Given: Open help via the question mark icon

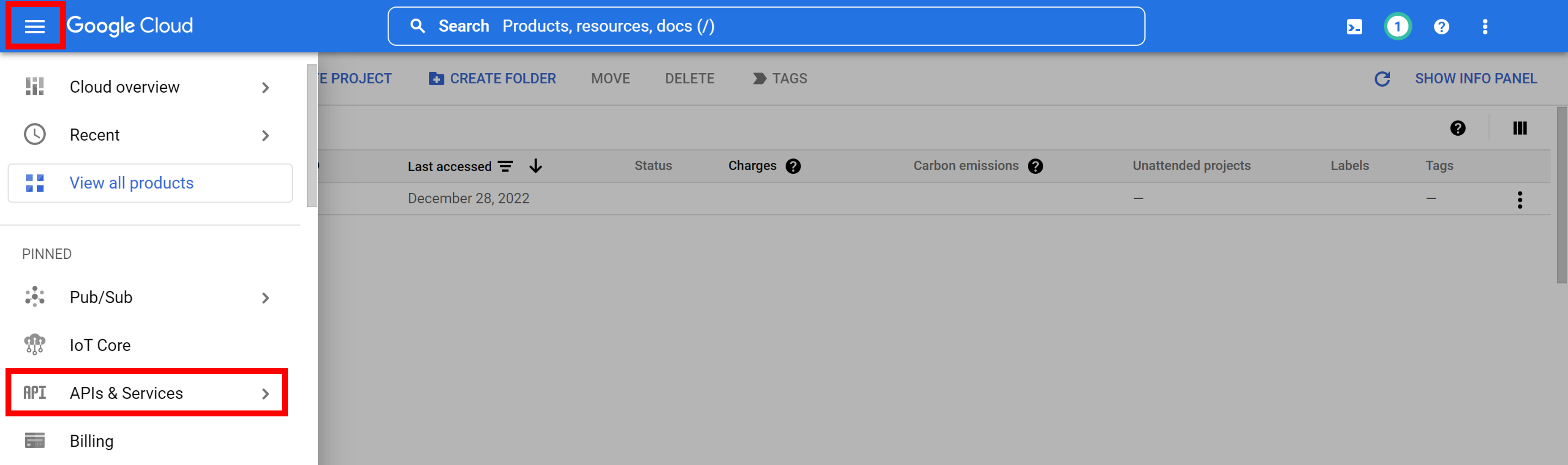Looking at the screenshot, I should point(1441,26).
